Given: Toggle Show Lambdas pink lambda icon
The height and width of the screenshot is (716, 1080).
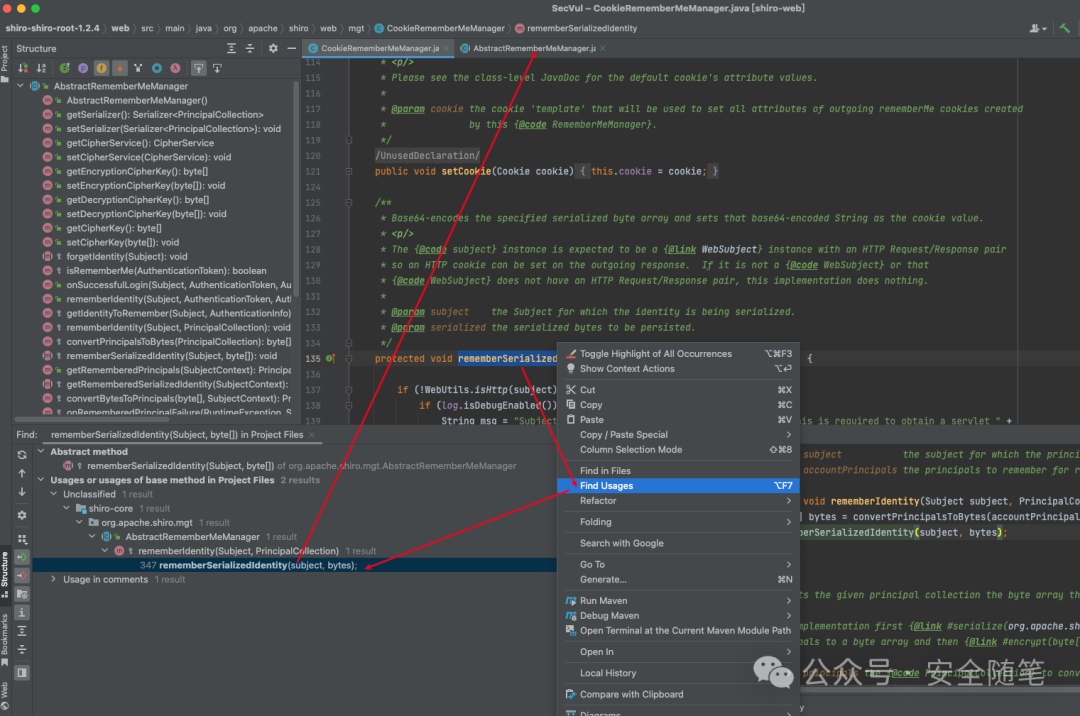Looking at the screenshot, I should pos(176,68).
